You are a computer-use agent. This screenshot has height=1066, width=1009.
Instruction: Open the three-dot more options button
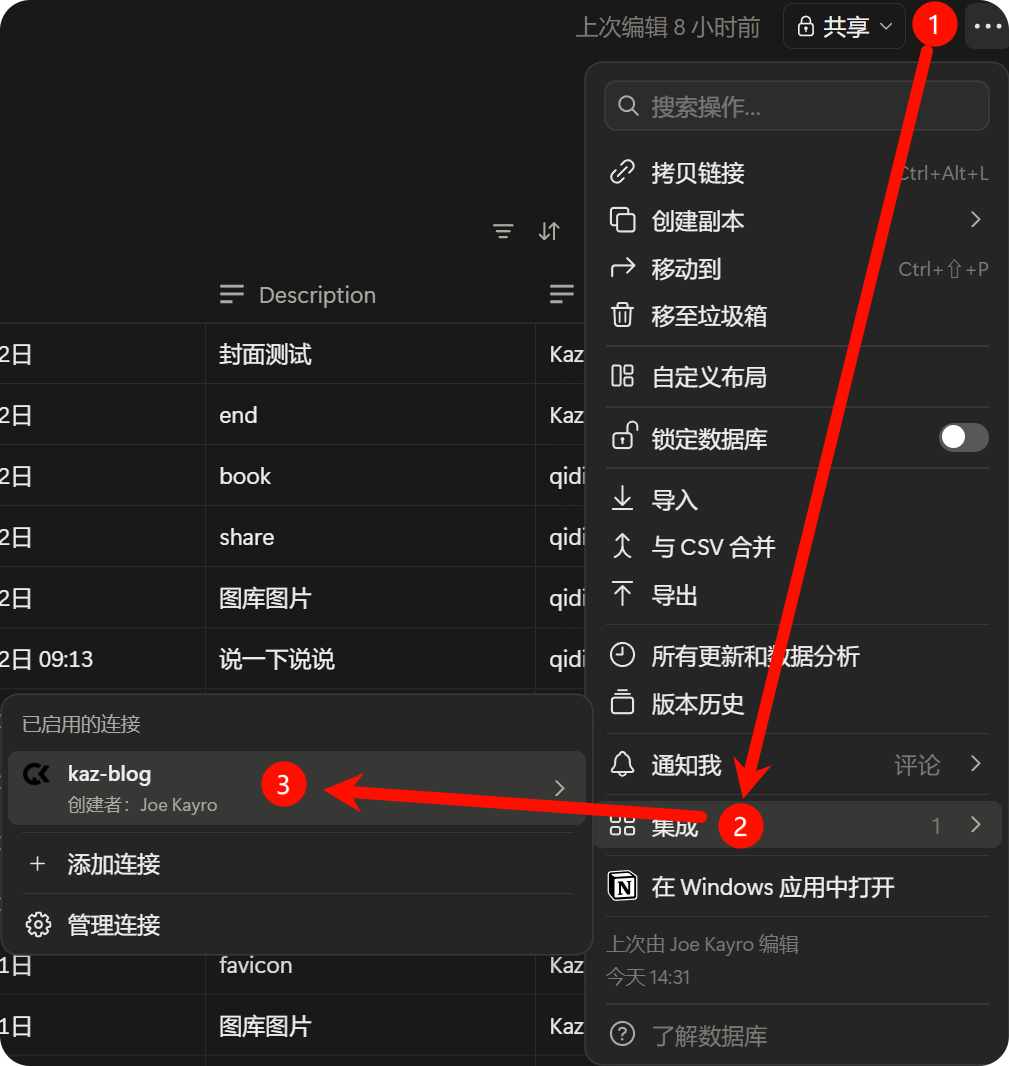coord(987,27)
